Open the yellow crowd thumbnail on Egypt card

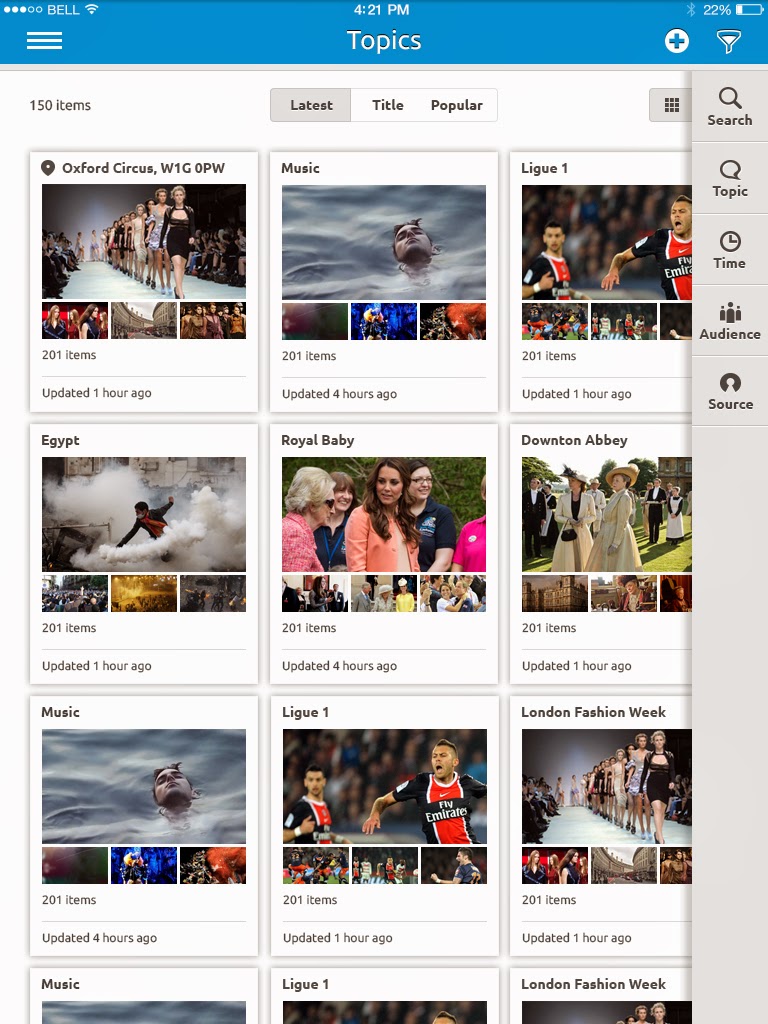pos(144,593)
